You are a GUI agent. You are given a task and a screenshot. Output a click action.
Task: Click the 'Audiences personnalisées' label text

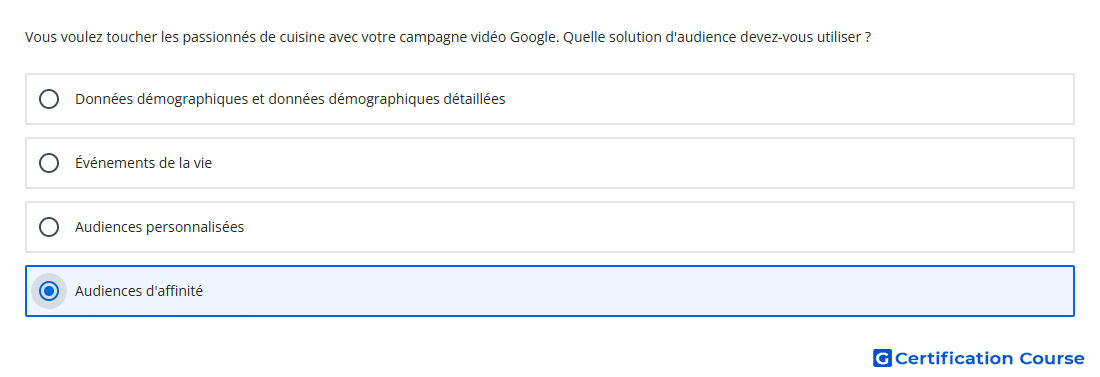(159, 227)
